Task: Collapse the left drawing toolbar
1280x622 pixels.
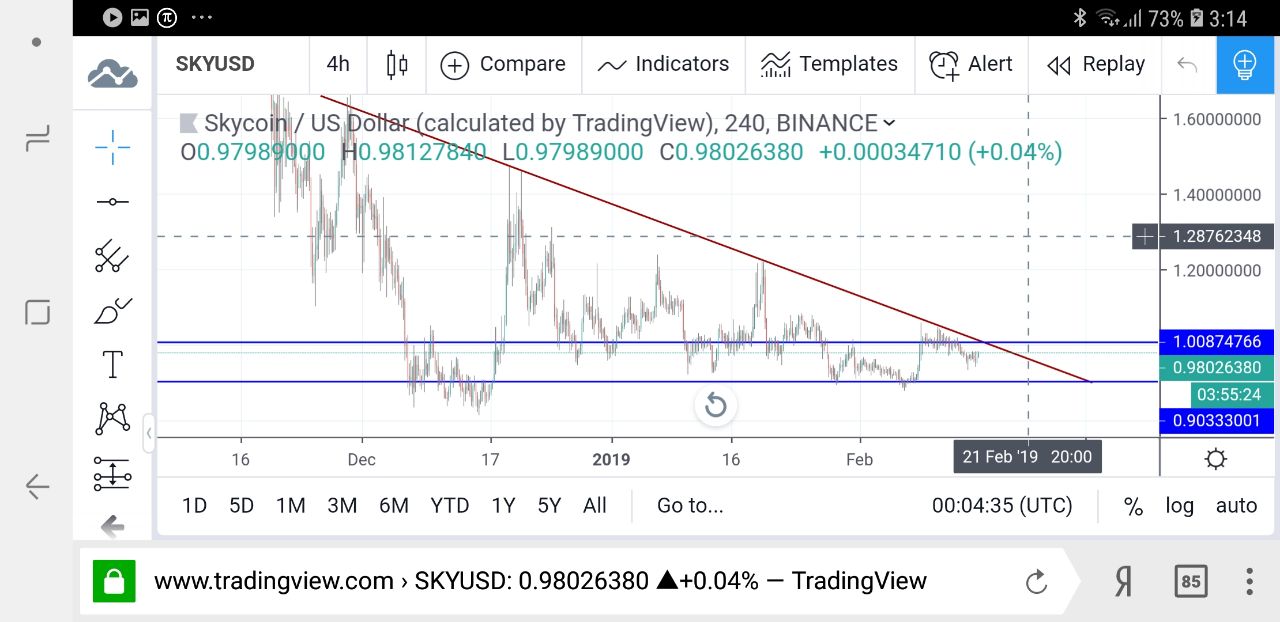Action: coord(149,433)
